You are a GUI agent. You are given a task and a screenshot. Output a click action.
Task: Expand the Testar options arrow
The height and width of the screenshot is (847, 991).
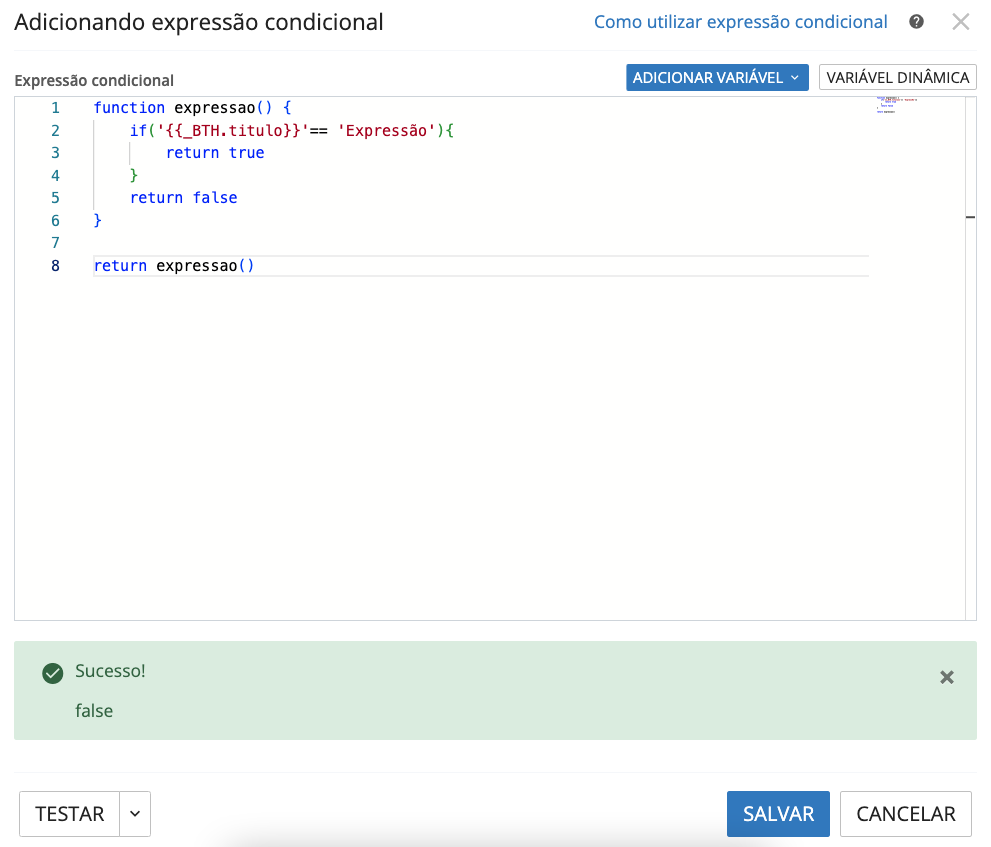tap(135, 814)
